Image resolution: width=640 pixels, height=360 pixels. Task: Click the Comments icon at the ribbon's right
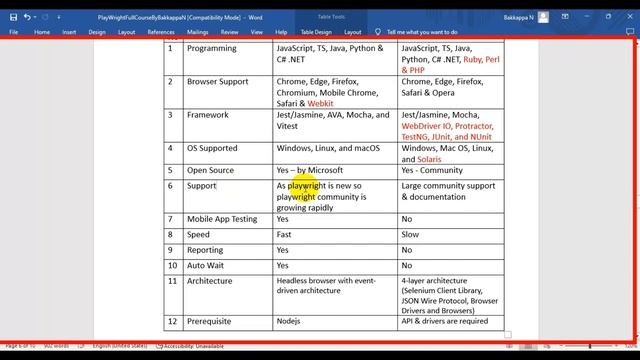point(630,31)
